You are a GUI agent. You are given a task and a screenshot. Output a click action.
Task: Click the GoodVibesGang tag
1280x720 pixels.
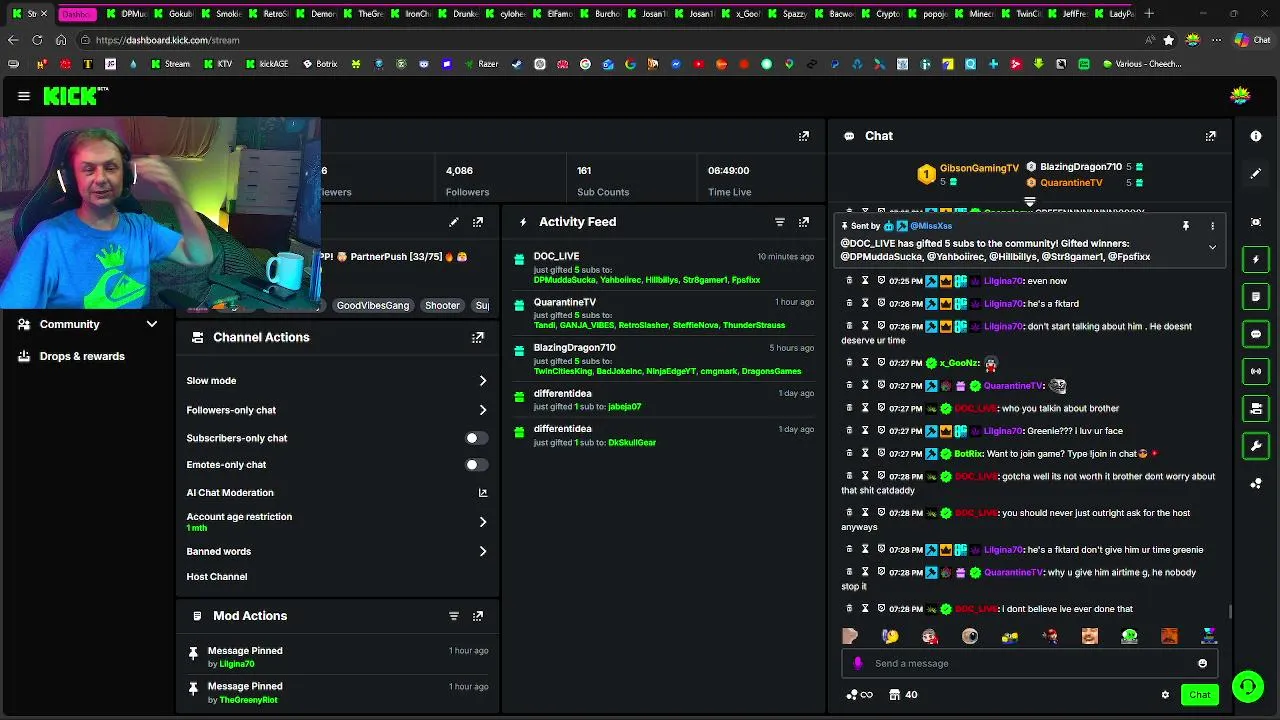372,306
